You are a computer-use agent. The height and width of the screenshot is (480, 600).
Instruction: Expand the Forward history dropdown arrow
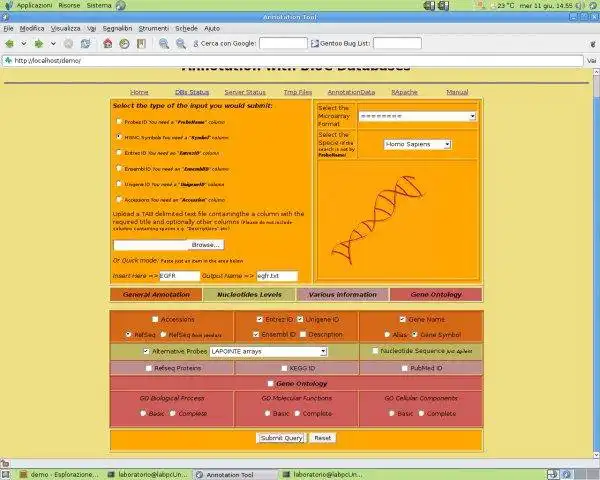[53, 44]
